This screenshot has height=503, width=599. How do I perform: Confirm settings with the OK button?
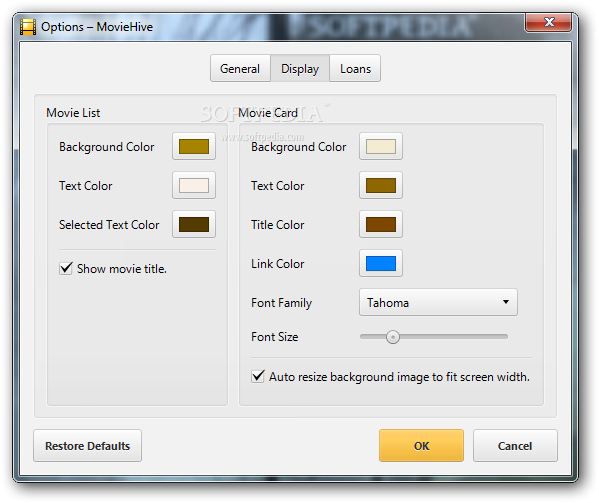(421, 446)
